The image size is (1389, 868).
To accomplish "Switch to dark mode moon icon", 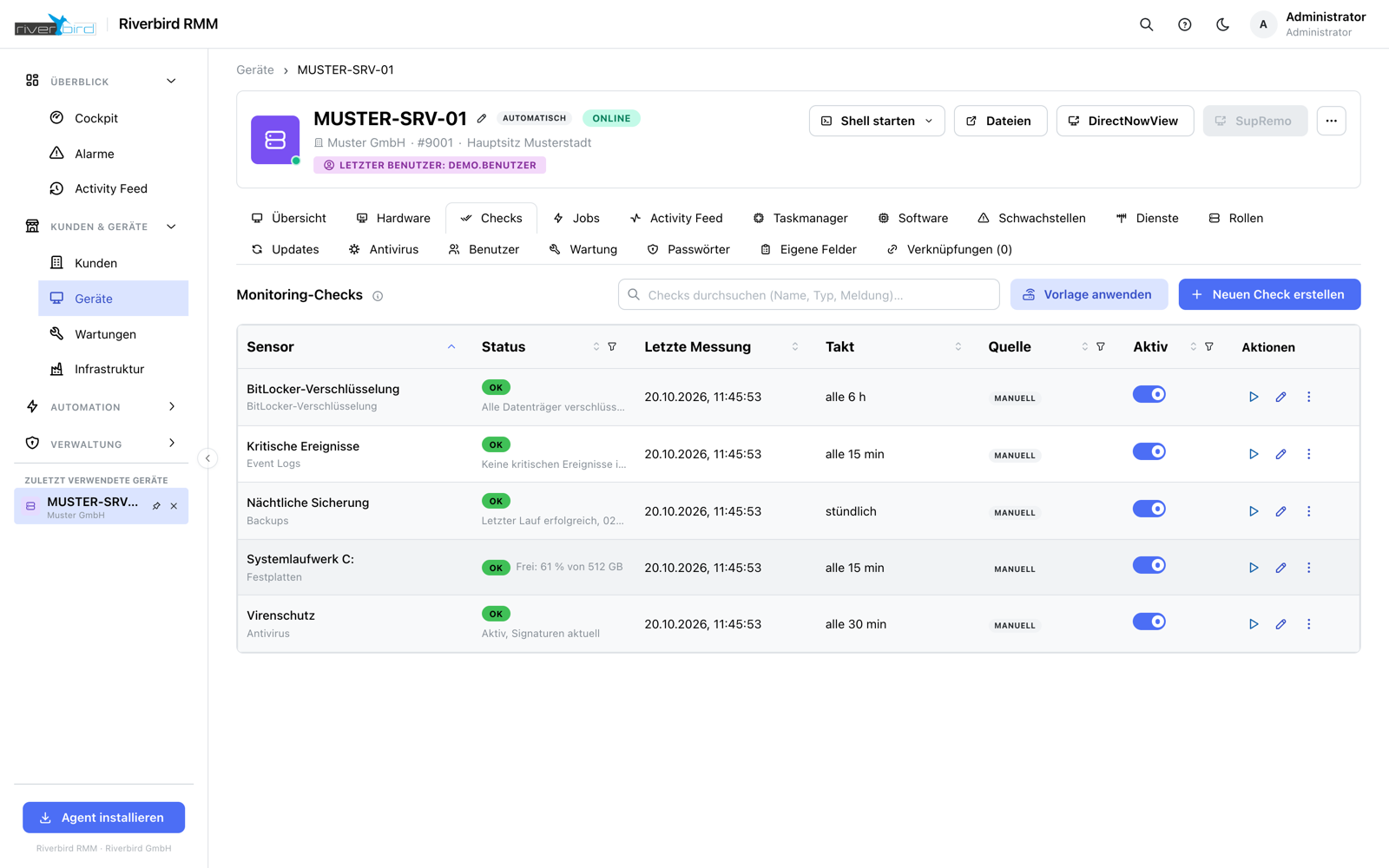I will [1222, 24].
